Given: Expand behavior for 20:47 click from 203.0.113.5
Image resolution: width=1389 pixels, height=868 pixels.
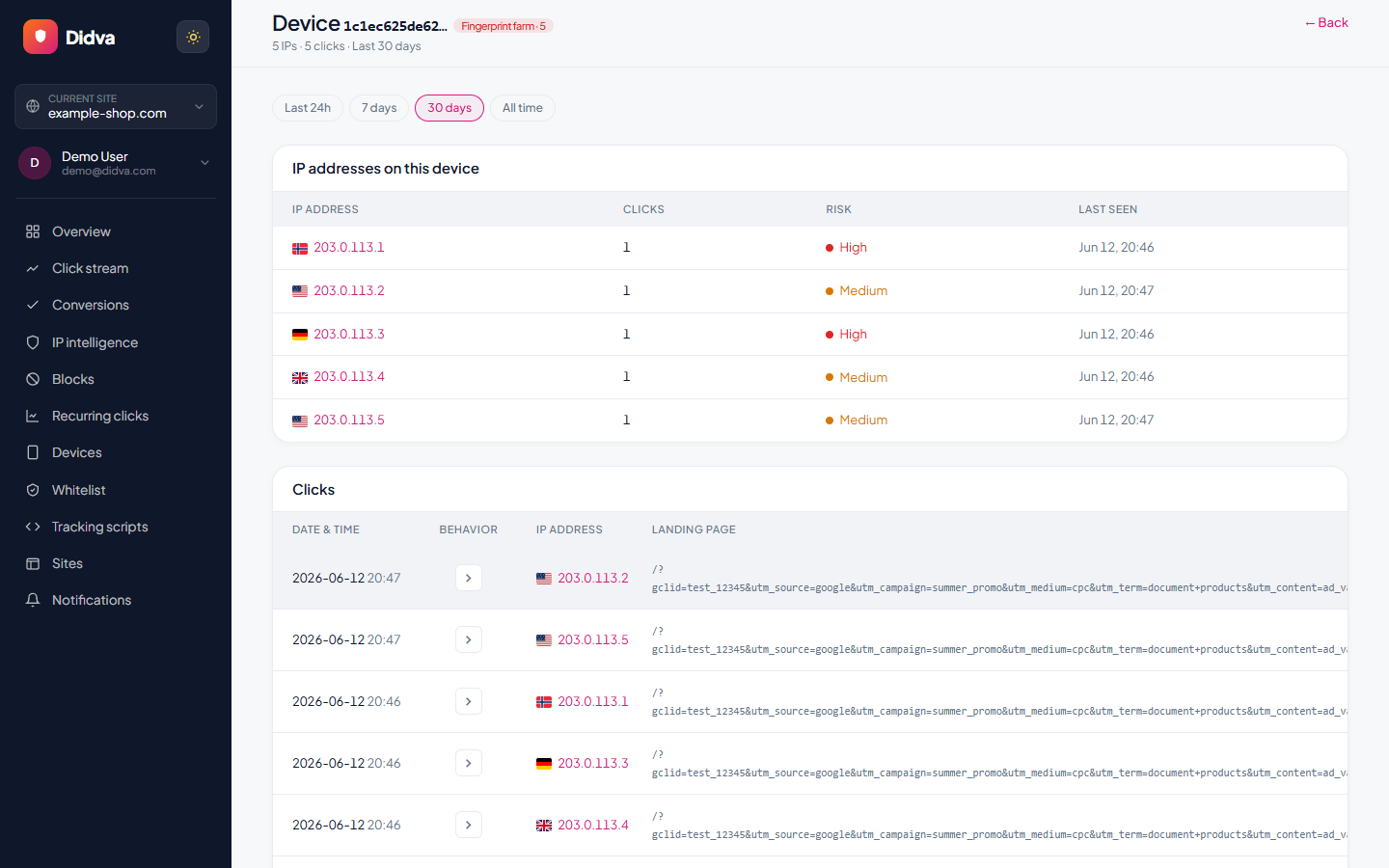Looking at the screenshot, I should pyautogui.click(x=469, y=639).
